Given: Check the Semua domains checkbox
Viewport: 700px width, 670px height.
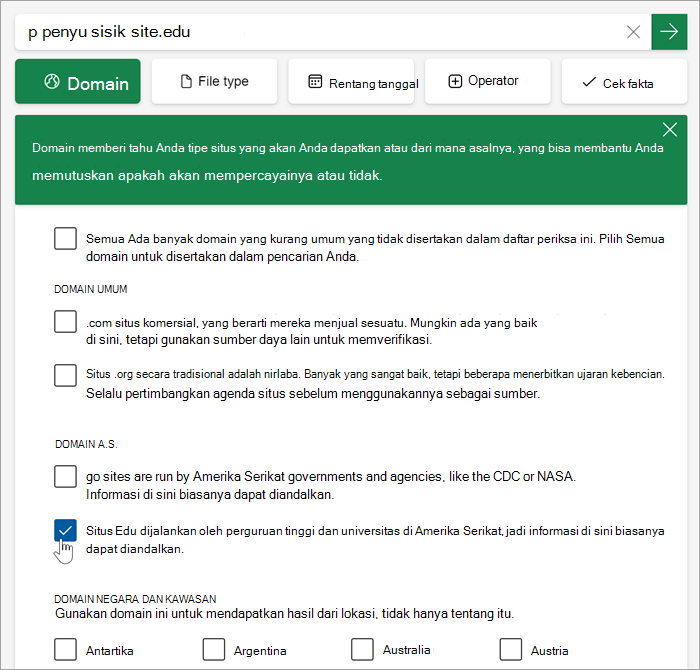Looking at the screenshot, I should pyautogui.click(x=65, y=238).
